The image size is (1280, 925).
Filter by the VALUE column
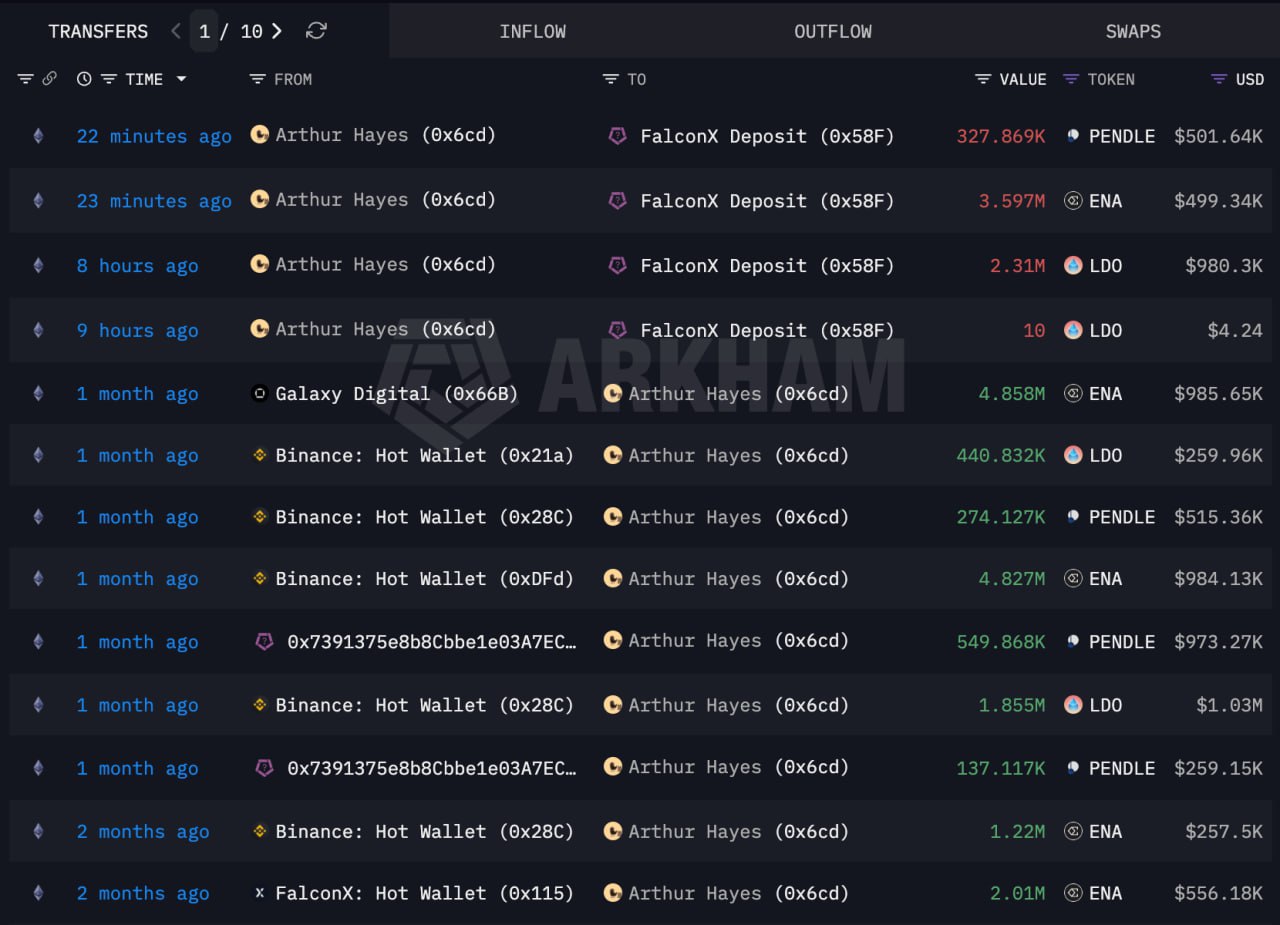click(983, 79)
